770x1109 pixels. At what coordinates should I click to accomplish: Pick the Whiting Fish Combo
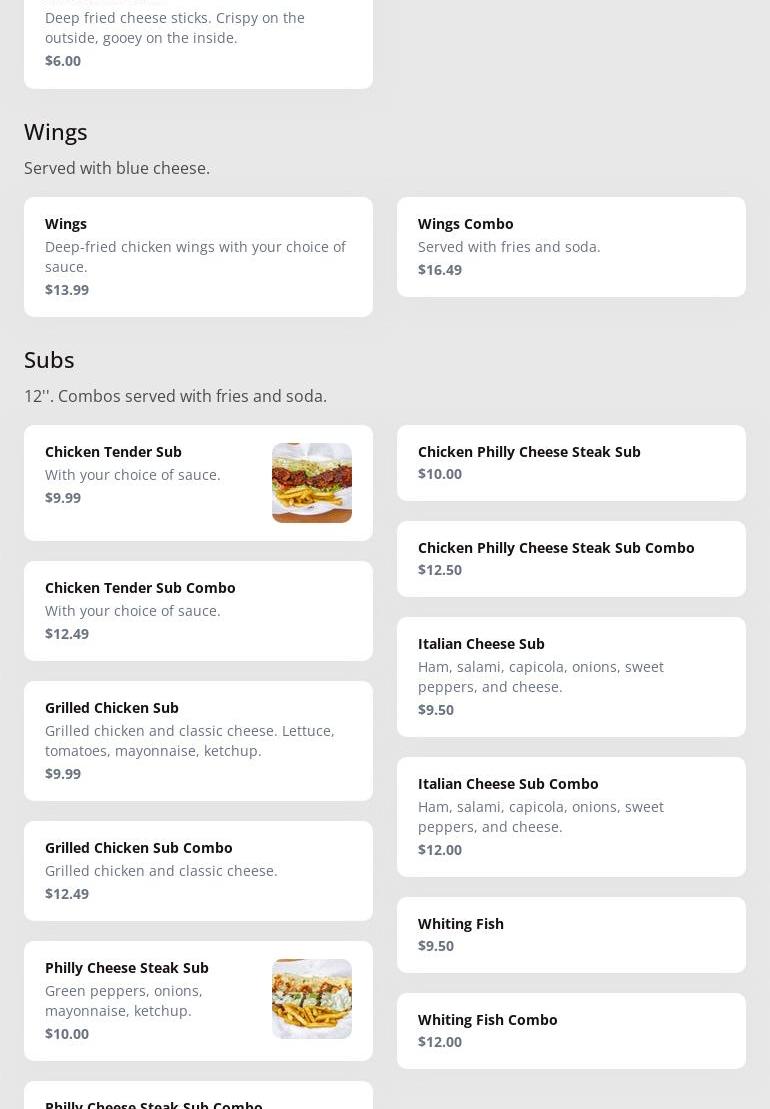pos(571,1031)
